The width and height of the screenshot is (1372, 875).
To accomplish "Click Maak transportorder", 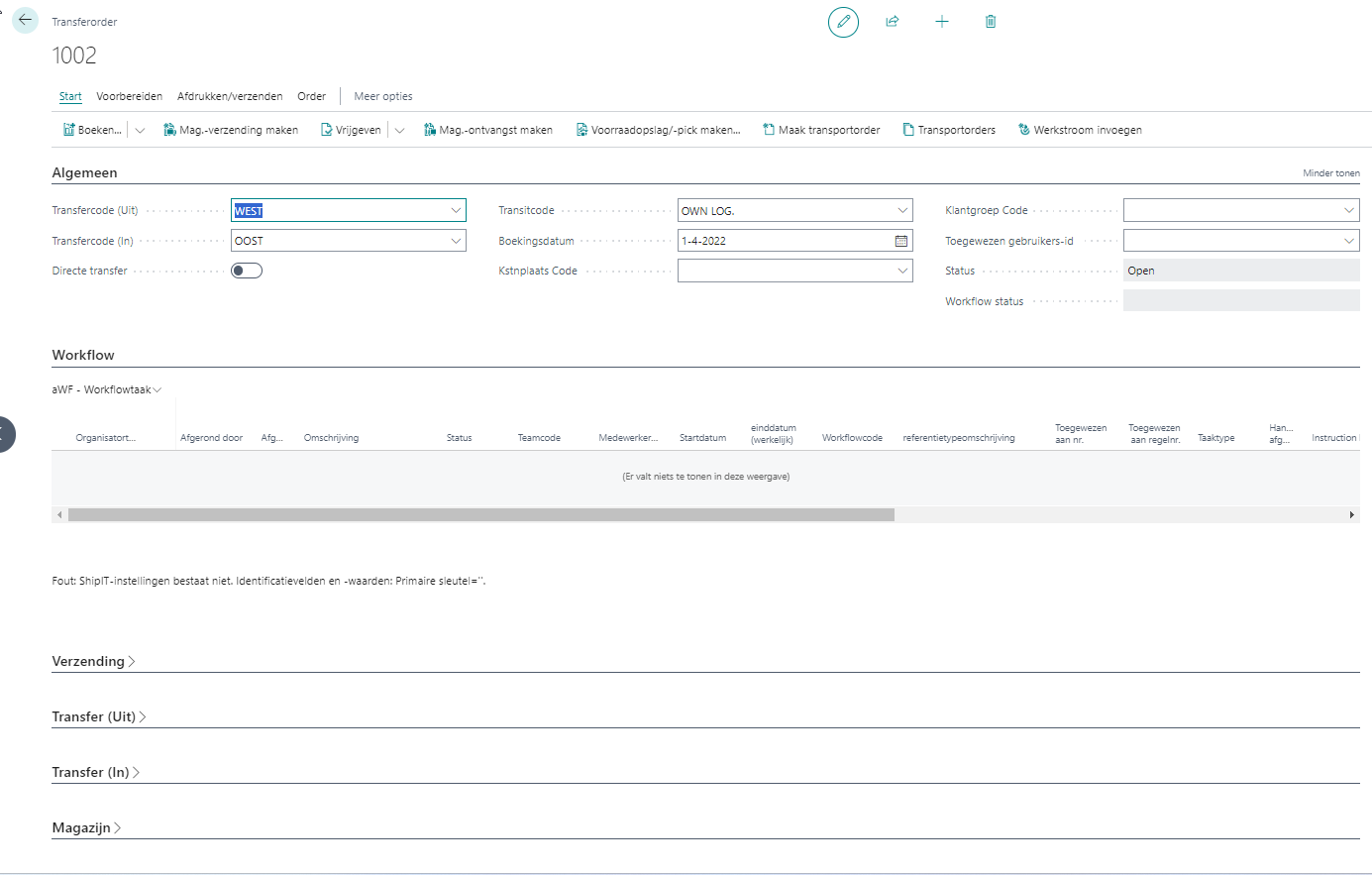I will coord(821,130).
